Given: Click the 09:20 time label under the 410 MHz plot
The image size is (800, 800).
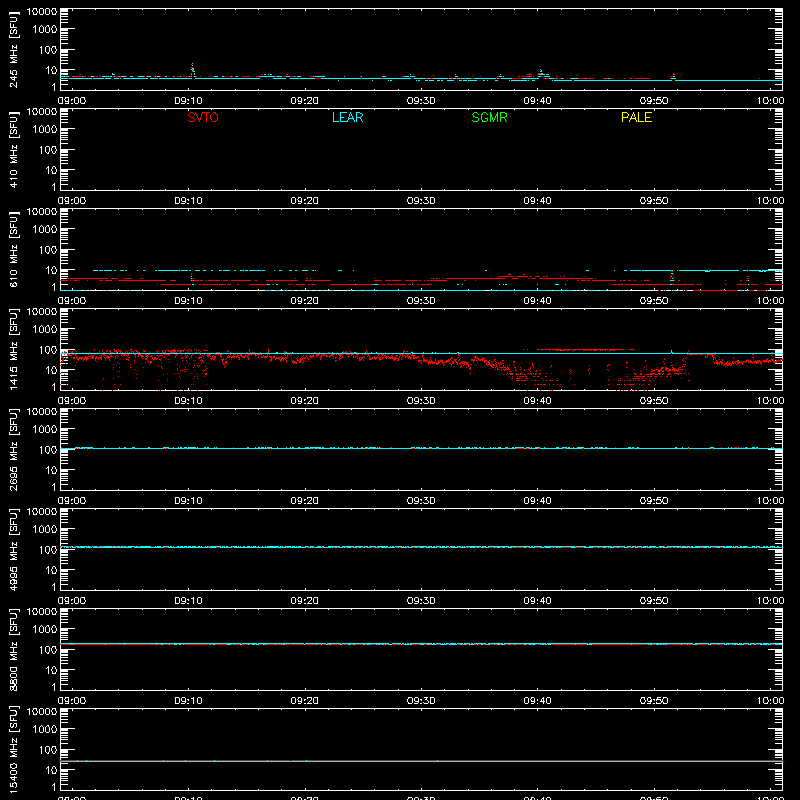Looking at the screenshot, I should click(305, 201).
